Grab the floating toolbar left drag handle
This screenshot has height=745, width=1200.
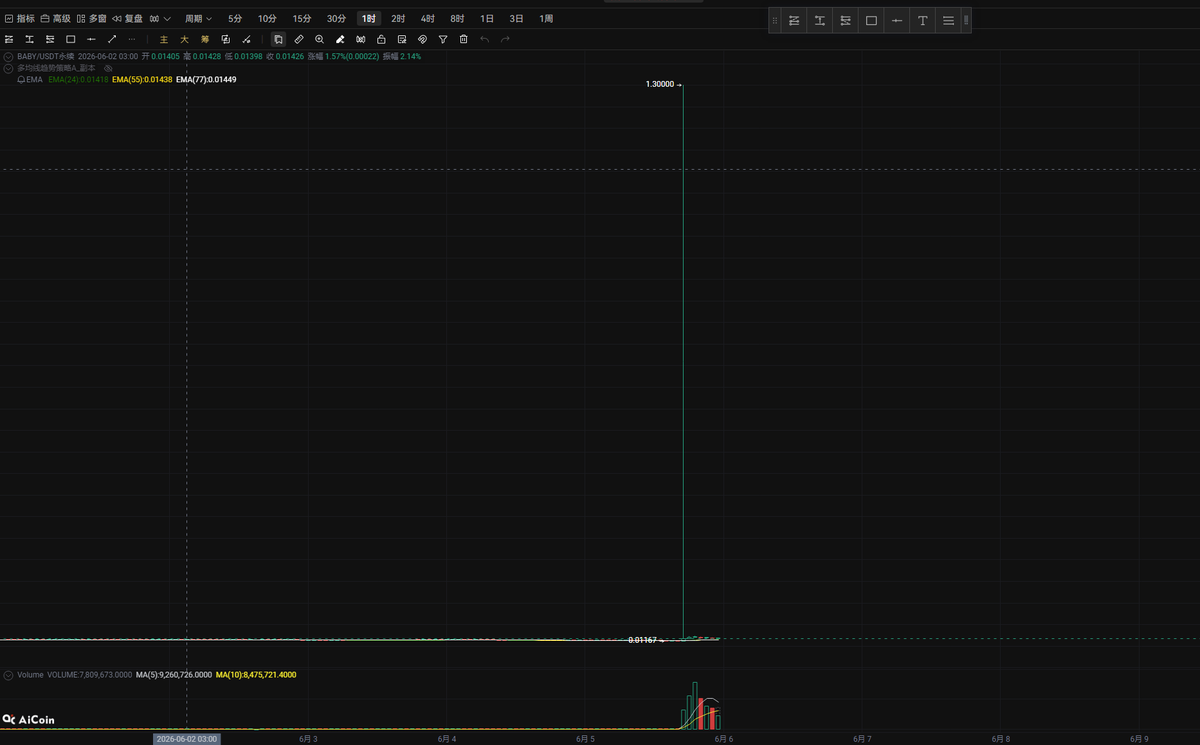tap(775, 20)
